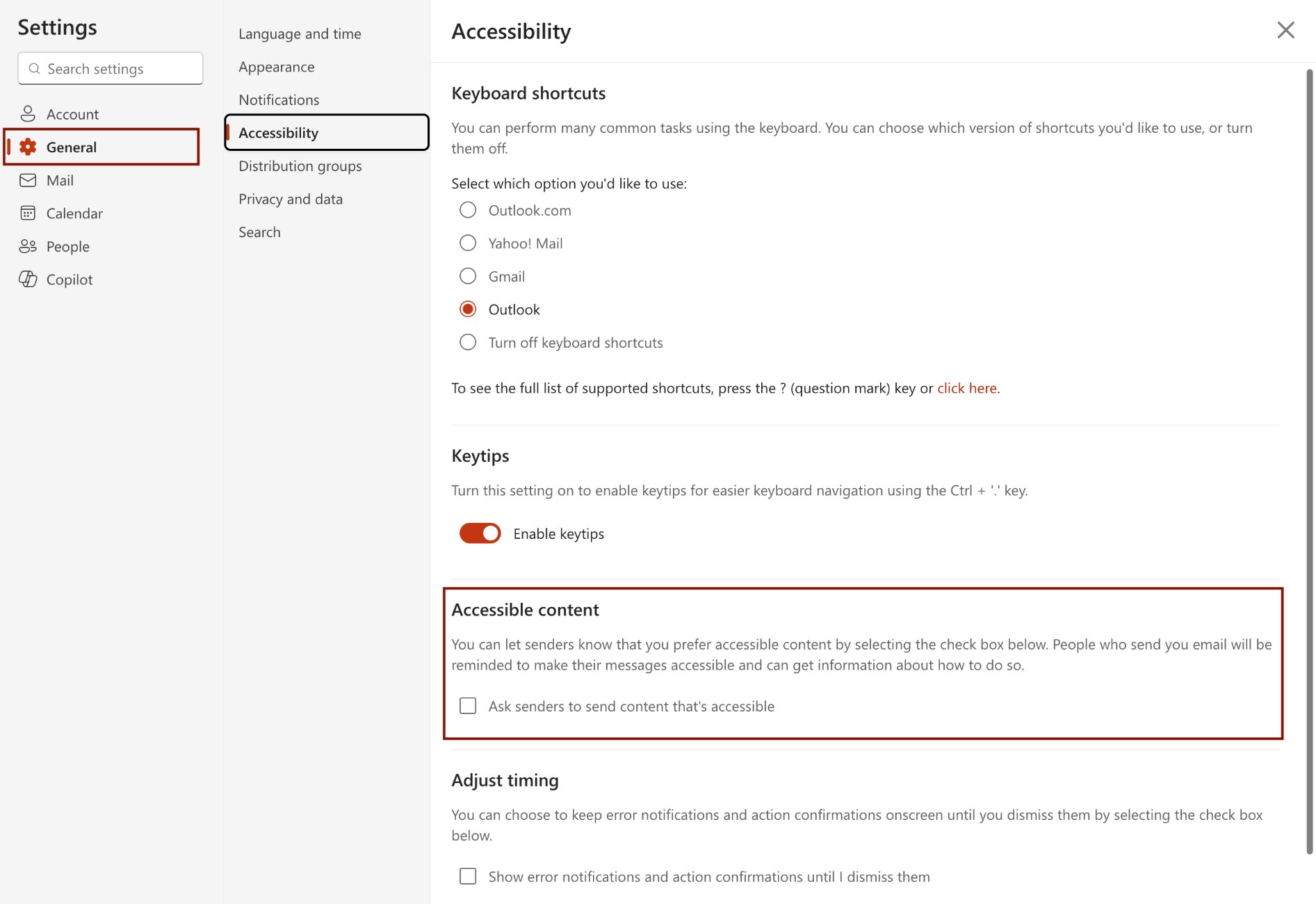Select the Gmail keyboard shortcuts option
The height and width of the screenshot is (904, 1316).
click(468, 275)
